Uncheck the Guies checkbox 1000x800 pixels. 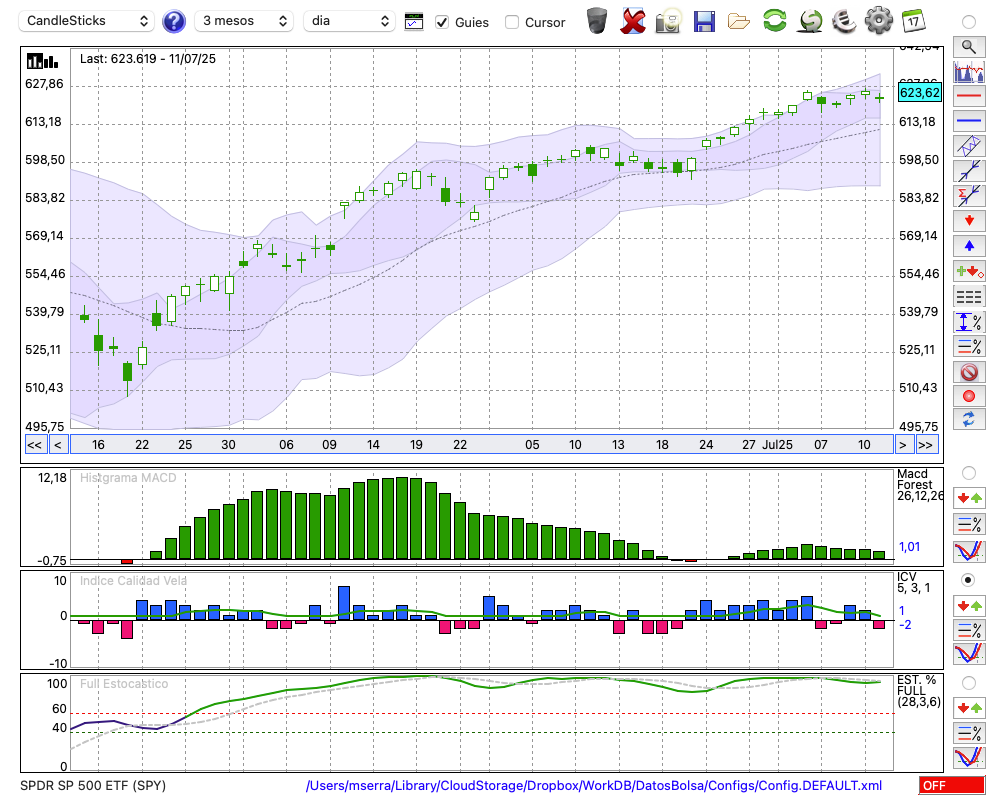click(x=441, y=22)
